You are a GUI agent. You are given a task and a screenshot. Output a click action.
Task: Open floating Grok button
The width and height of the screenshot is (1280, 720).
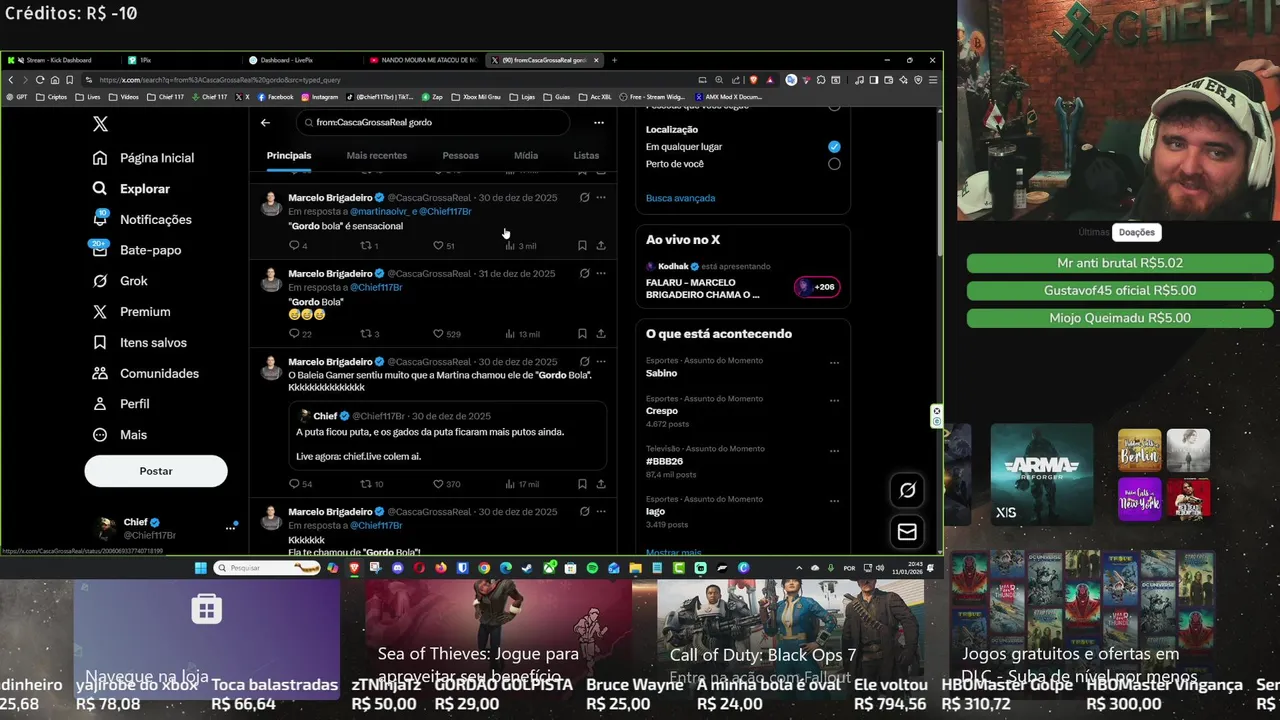click(907, 490)
